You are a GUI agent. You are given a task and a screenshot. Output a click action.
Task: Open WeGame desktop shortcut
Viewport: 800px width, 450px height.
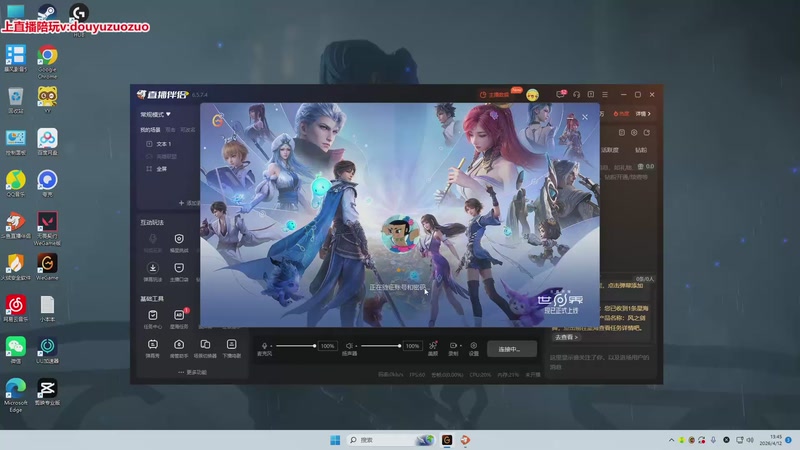[47, 267]
